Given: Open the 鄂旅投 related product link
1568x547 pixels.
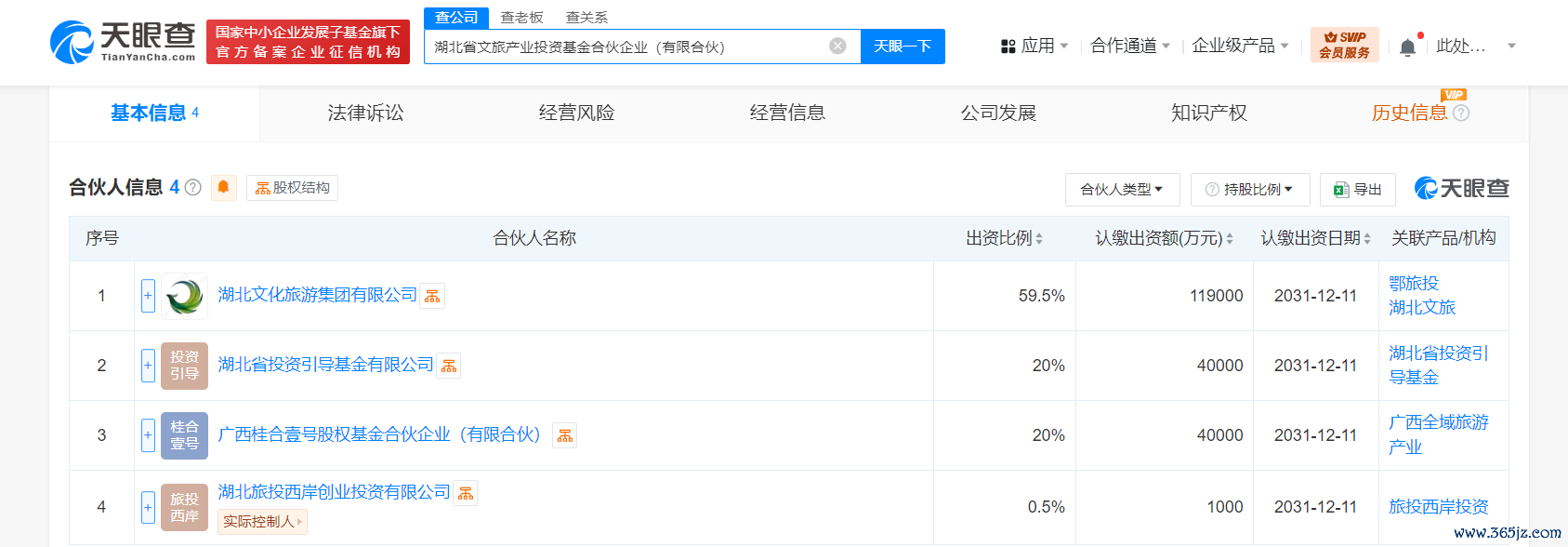Looking at the screenshot, I should click(1414, 283).
